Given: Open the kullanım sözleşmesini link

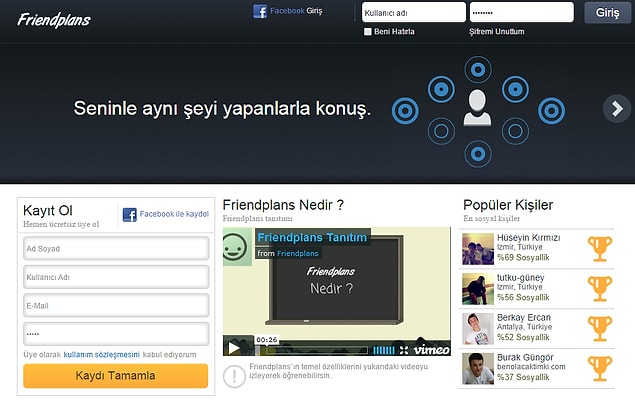Looking at the screenshot, I should [102, 354].
